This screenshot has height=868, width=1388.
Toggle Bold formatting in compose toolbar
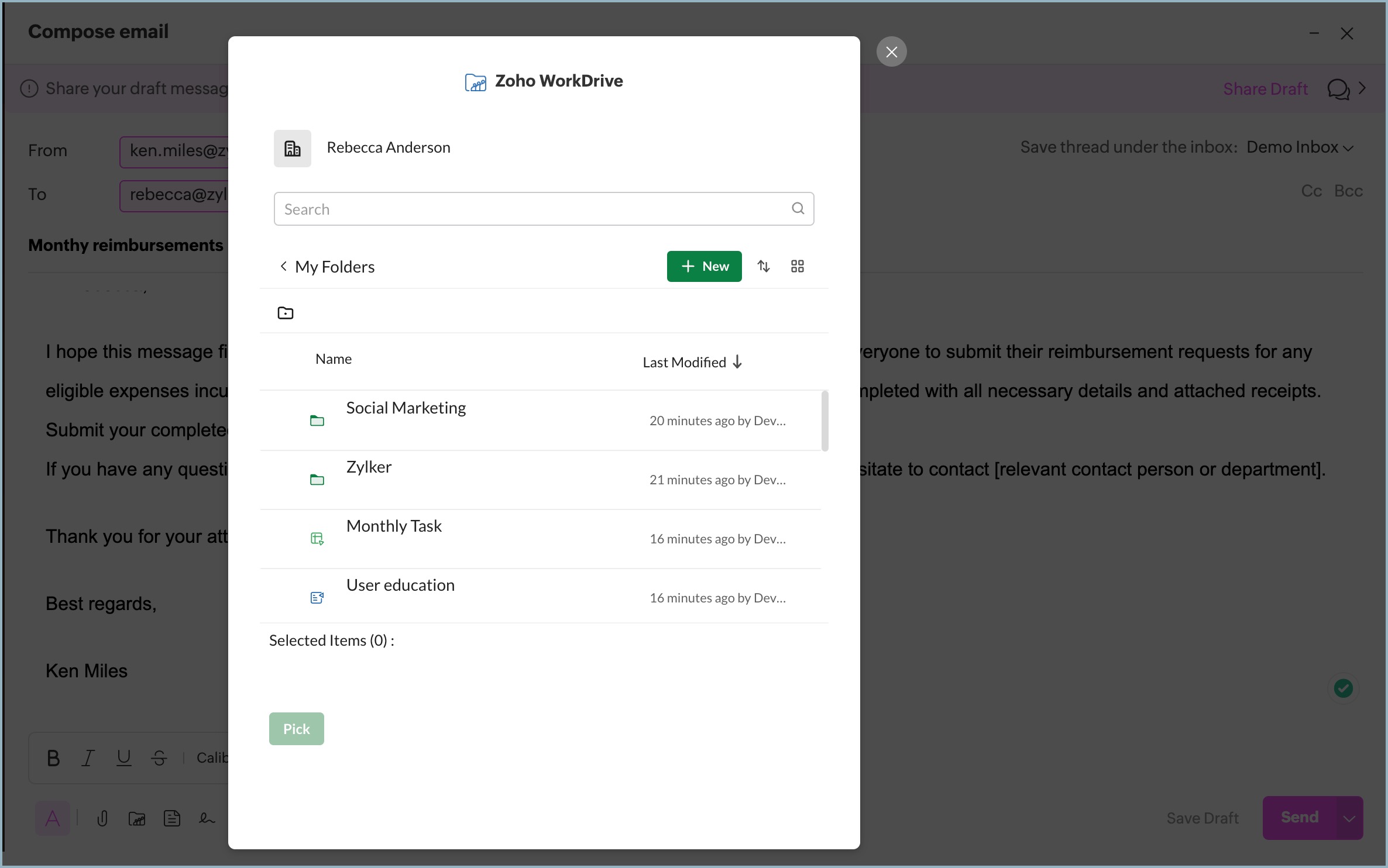(53, 758)
